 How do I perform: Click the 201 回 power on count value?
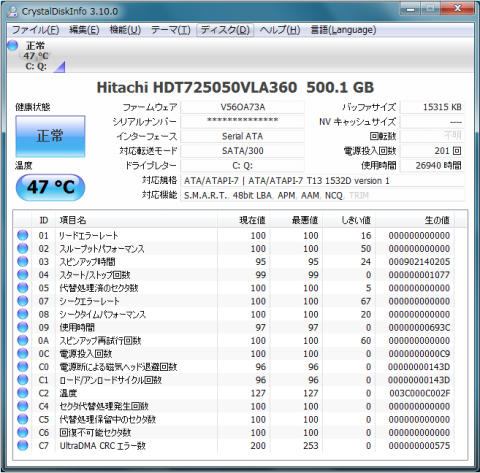point(432,151)
